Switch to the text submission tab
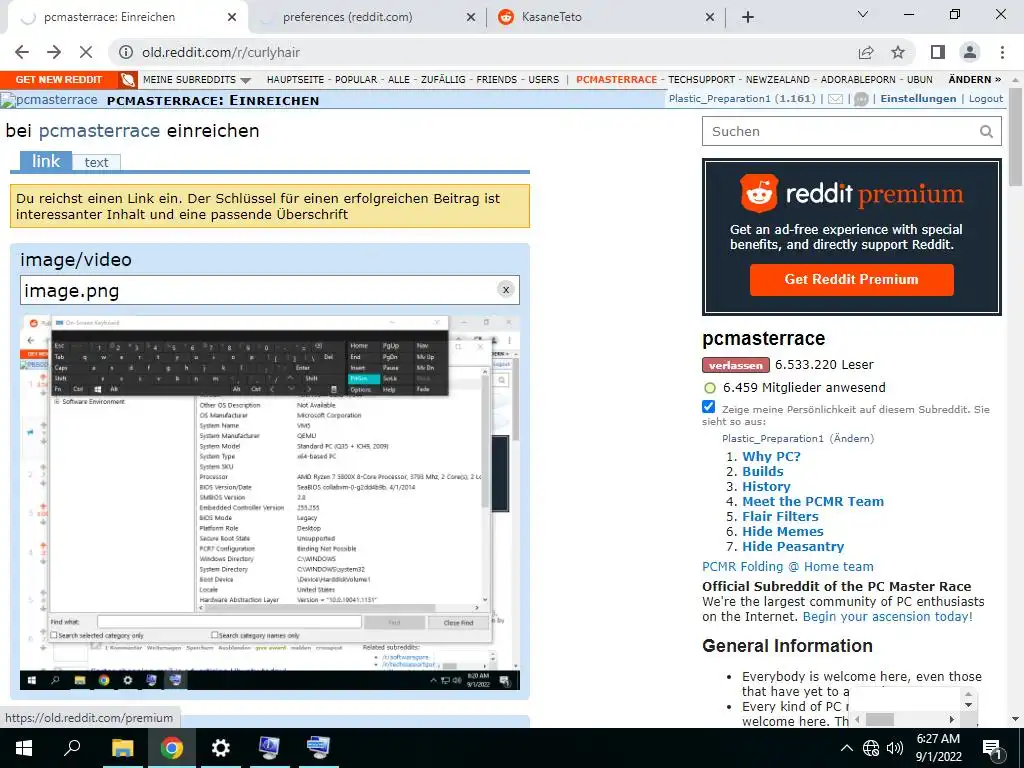The width and height of the screenshot is (1024, 768). point(96,163)
